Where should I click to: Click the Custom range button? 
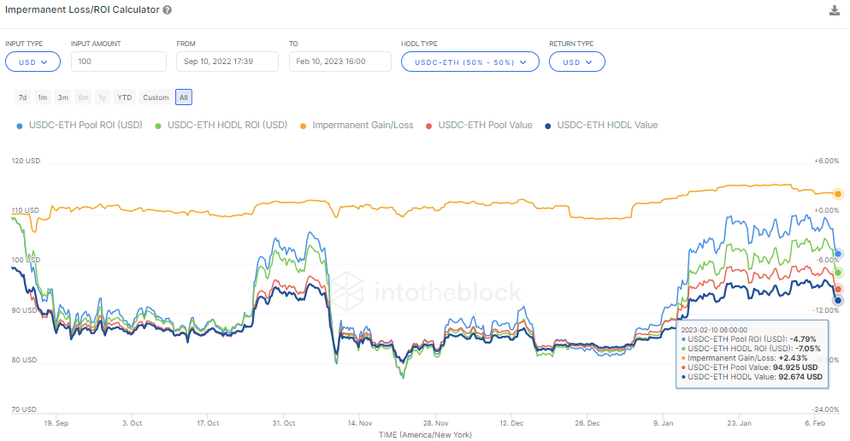coord(156,97)
